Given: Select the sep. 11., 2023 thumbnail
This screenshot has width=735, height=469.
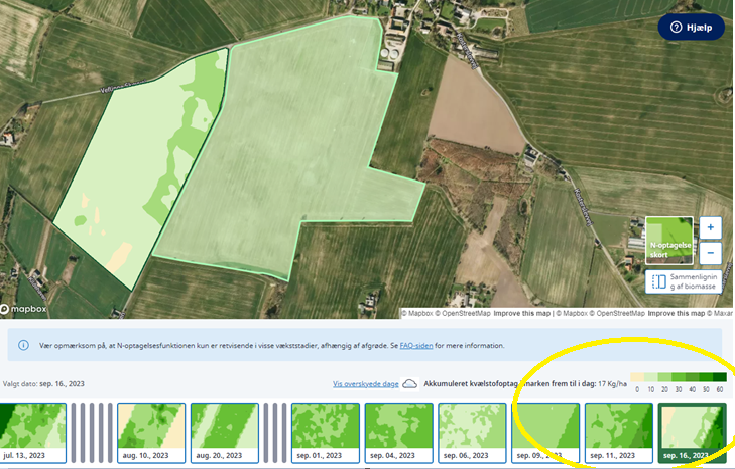Looking at the screenshot, I should 619,433.
